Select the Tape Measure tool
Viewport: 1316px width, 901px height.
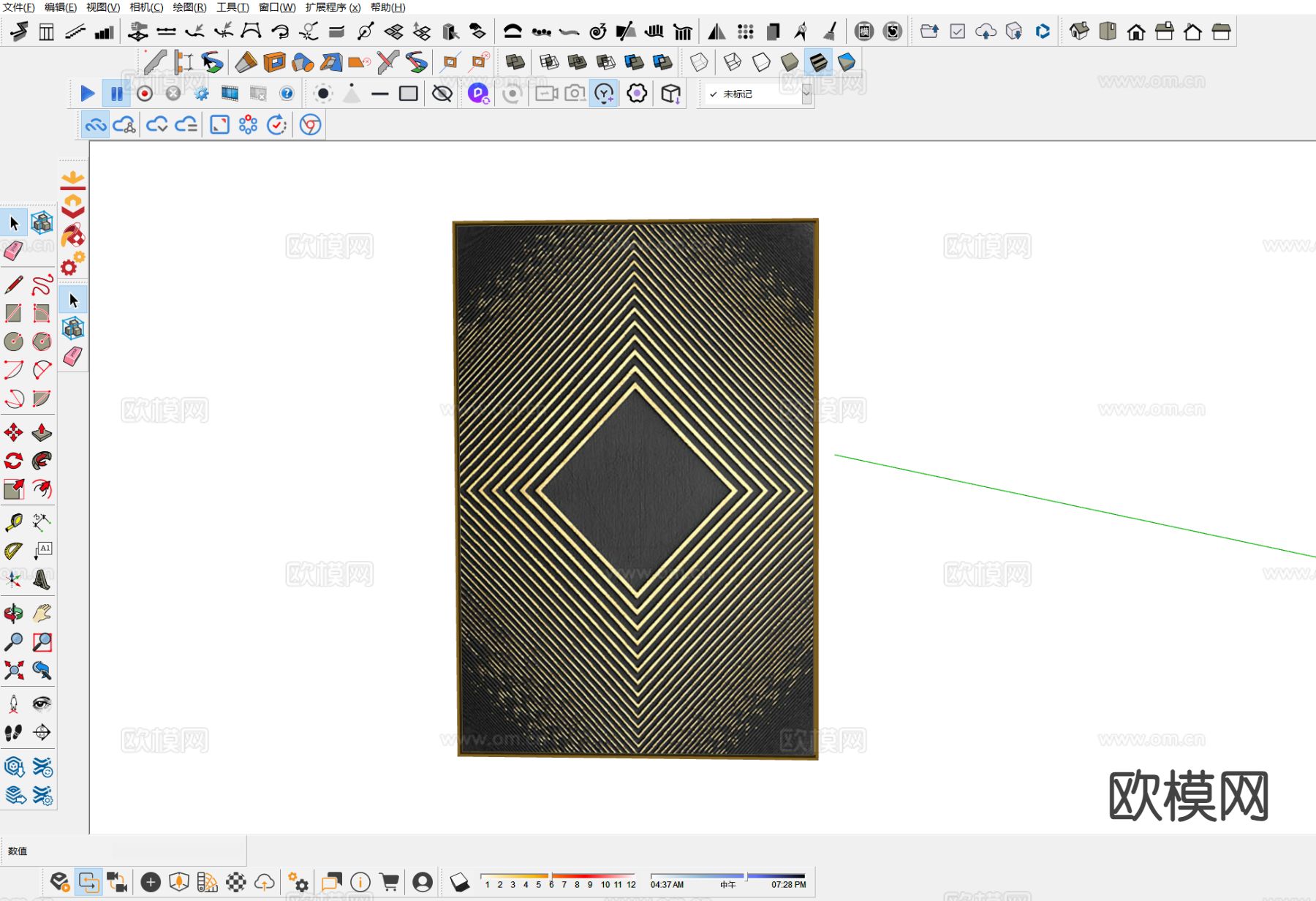[x=14, y=522]
